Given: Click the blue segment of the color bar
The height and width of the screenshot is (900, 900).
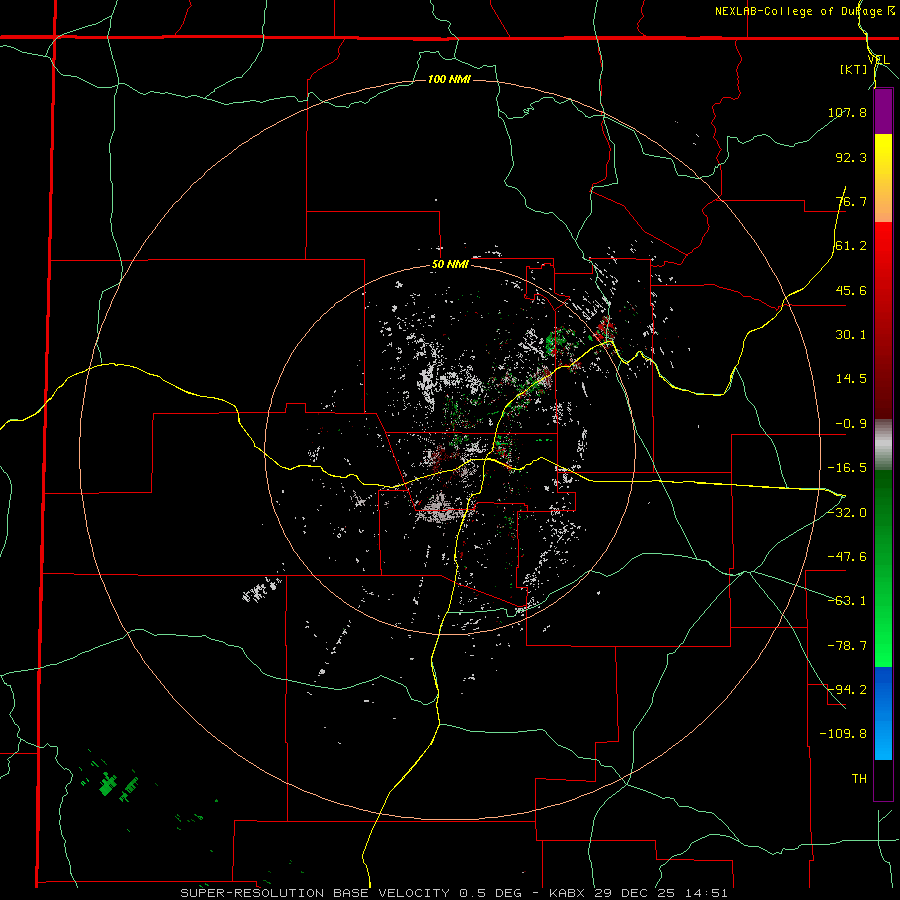Looking at the screenshot, I should click(883, 713).
